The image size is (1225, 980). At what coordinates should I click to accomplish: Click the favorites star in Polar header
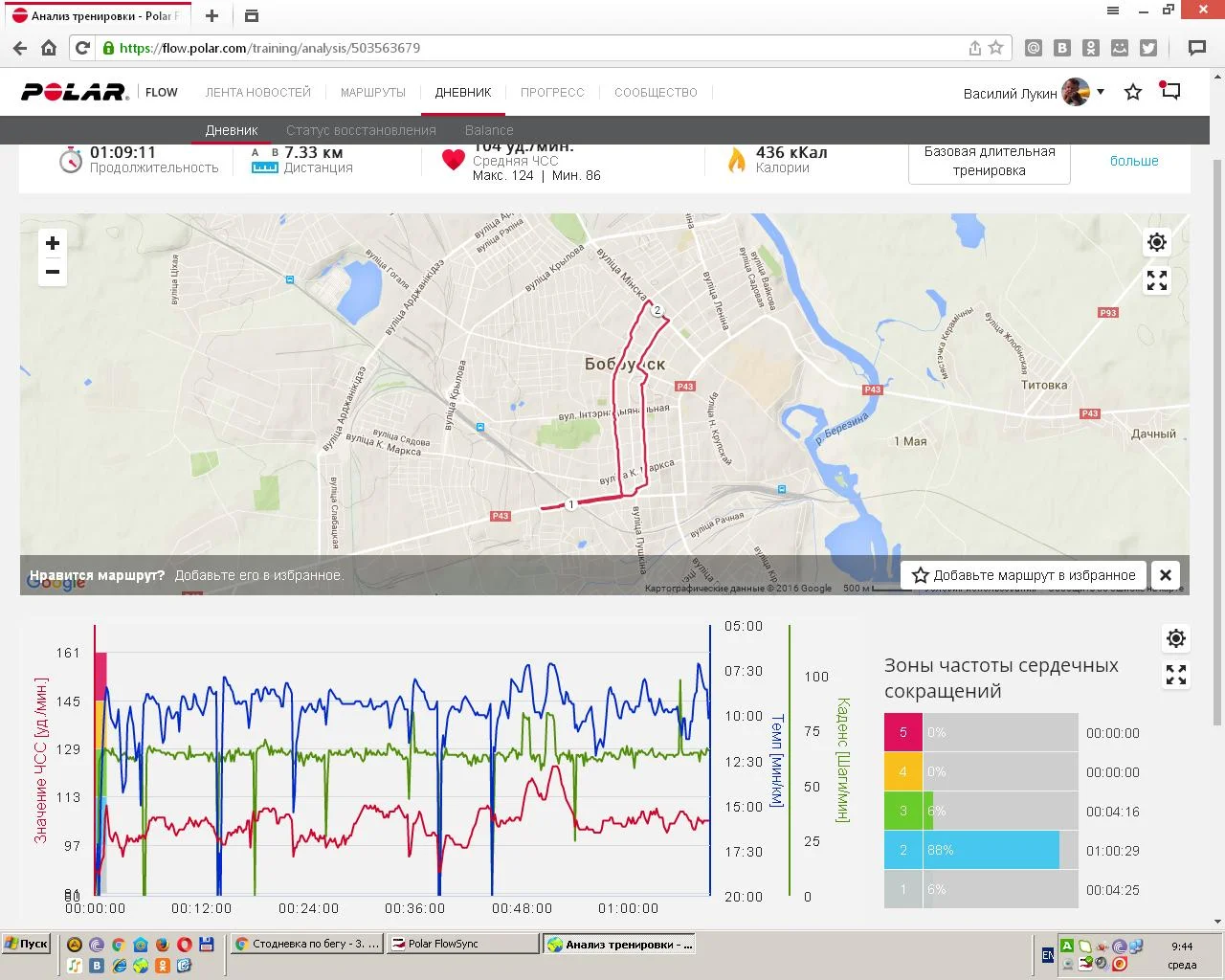(1133, 92)
